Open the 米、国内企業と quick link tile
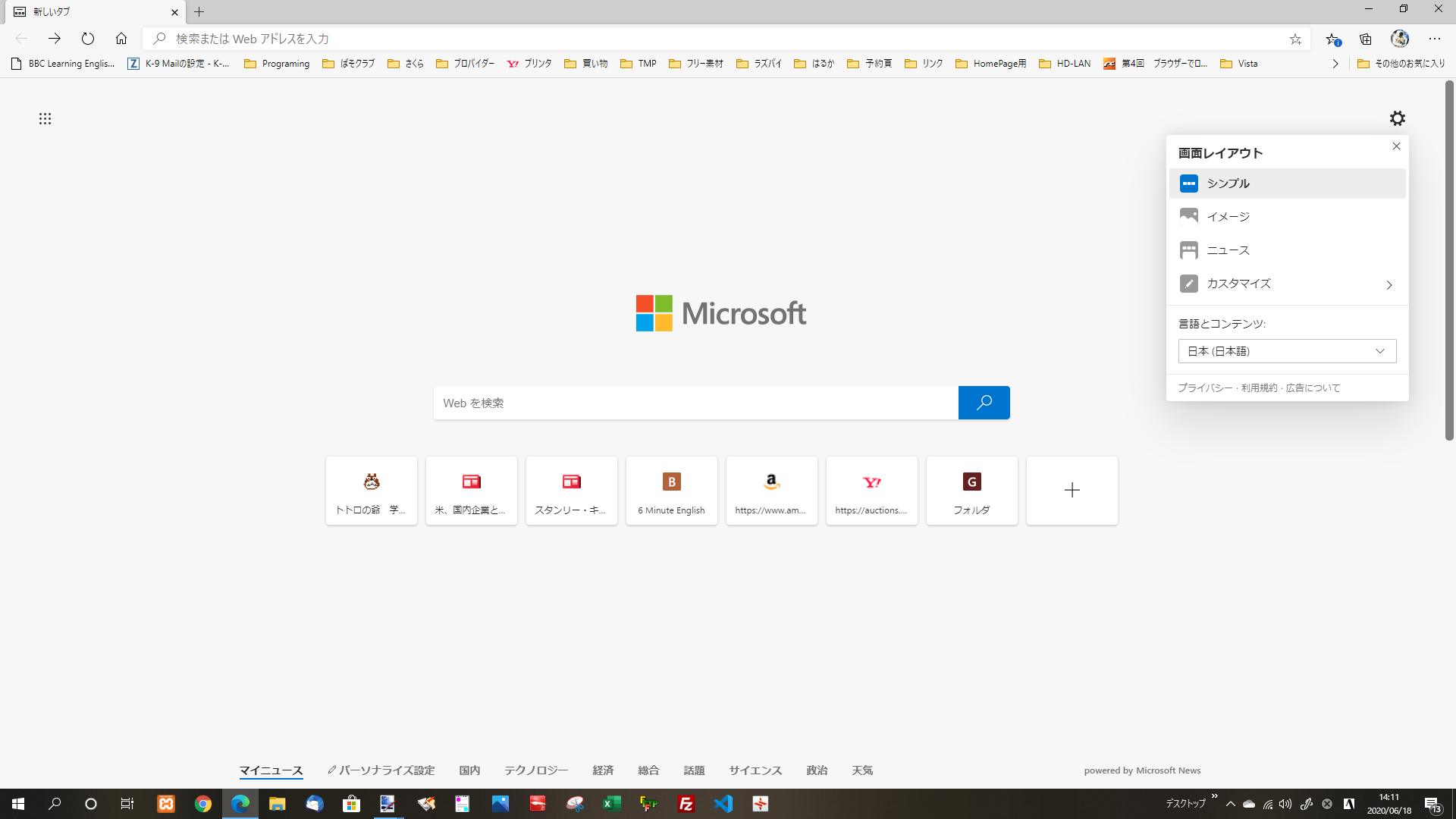This screenshot has width=1456, height=819. (x=471, y=490)
